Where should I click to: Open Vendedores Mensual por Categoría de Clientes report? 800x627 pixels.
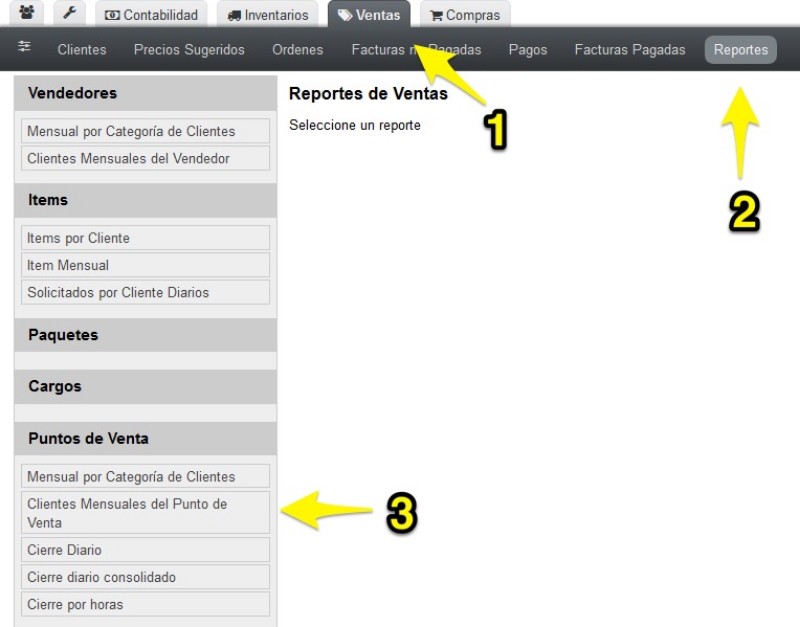tap(145, 131)
